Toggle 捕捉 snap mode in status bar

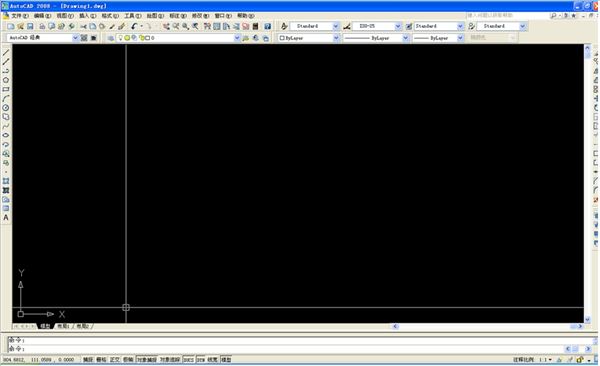pyautogui.click(x=88, y=359)
